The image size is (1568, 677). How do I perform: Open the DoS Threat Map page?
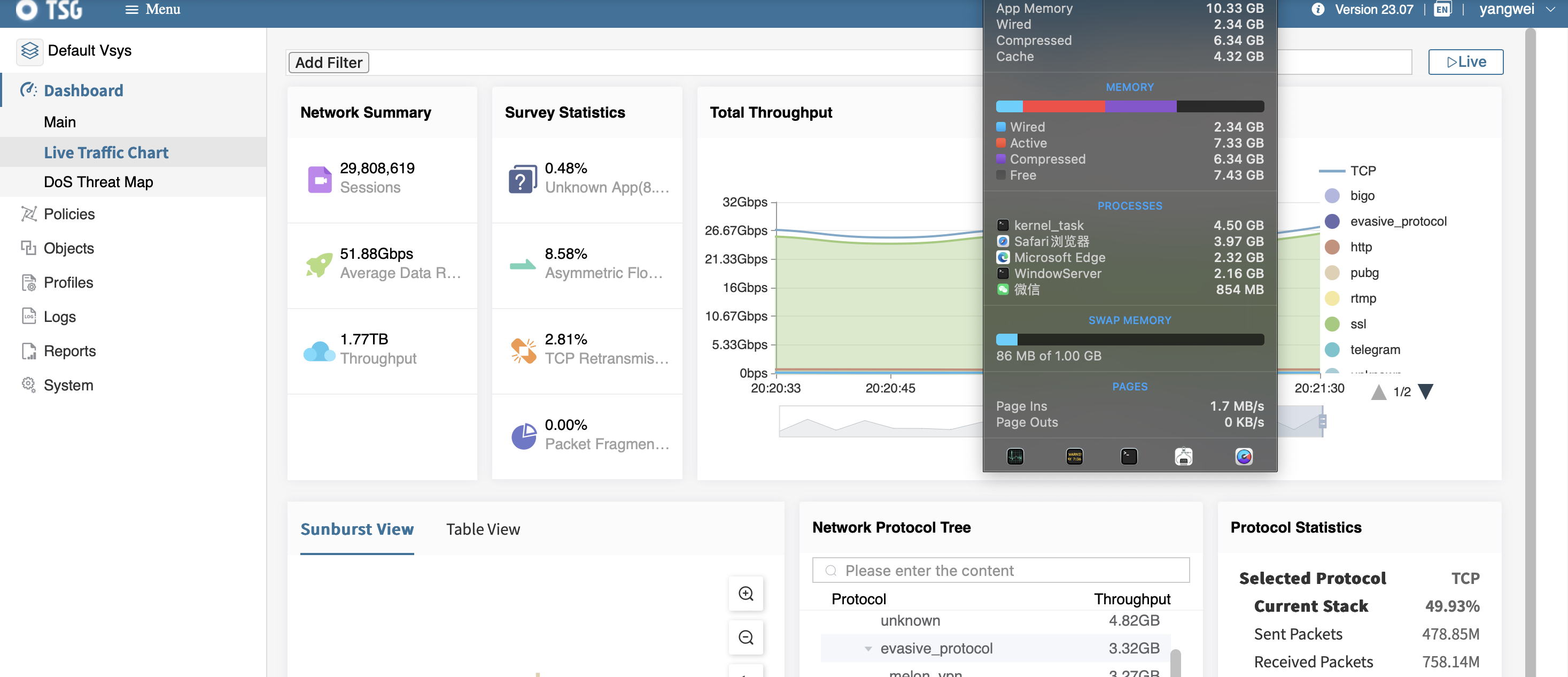pyautogui.click(x=98, y=182)
